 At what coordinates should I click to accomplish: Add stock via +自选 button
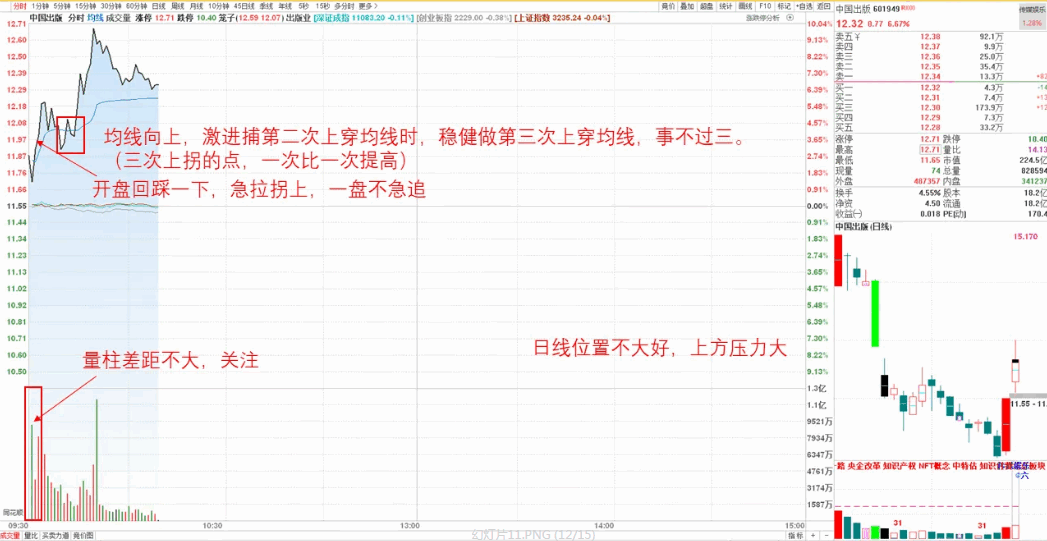point(803,6)
